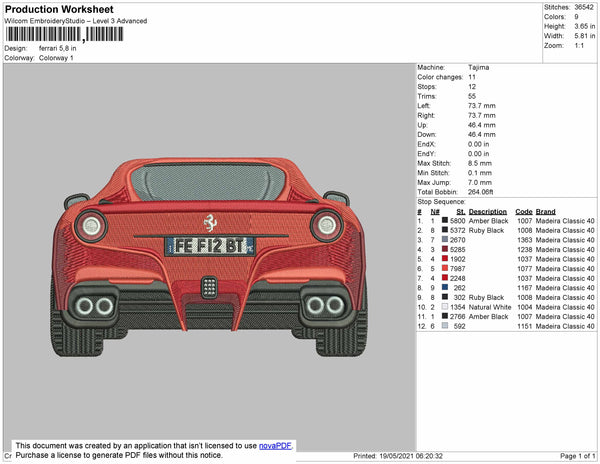
Task: Click code '1363' in stop 3 row
Action: [x=525, y=240]
